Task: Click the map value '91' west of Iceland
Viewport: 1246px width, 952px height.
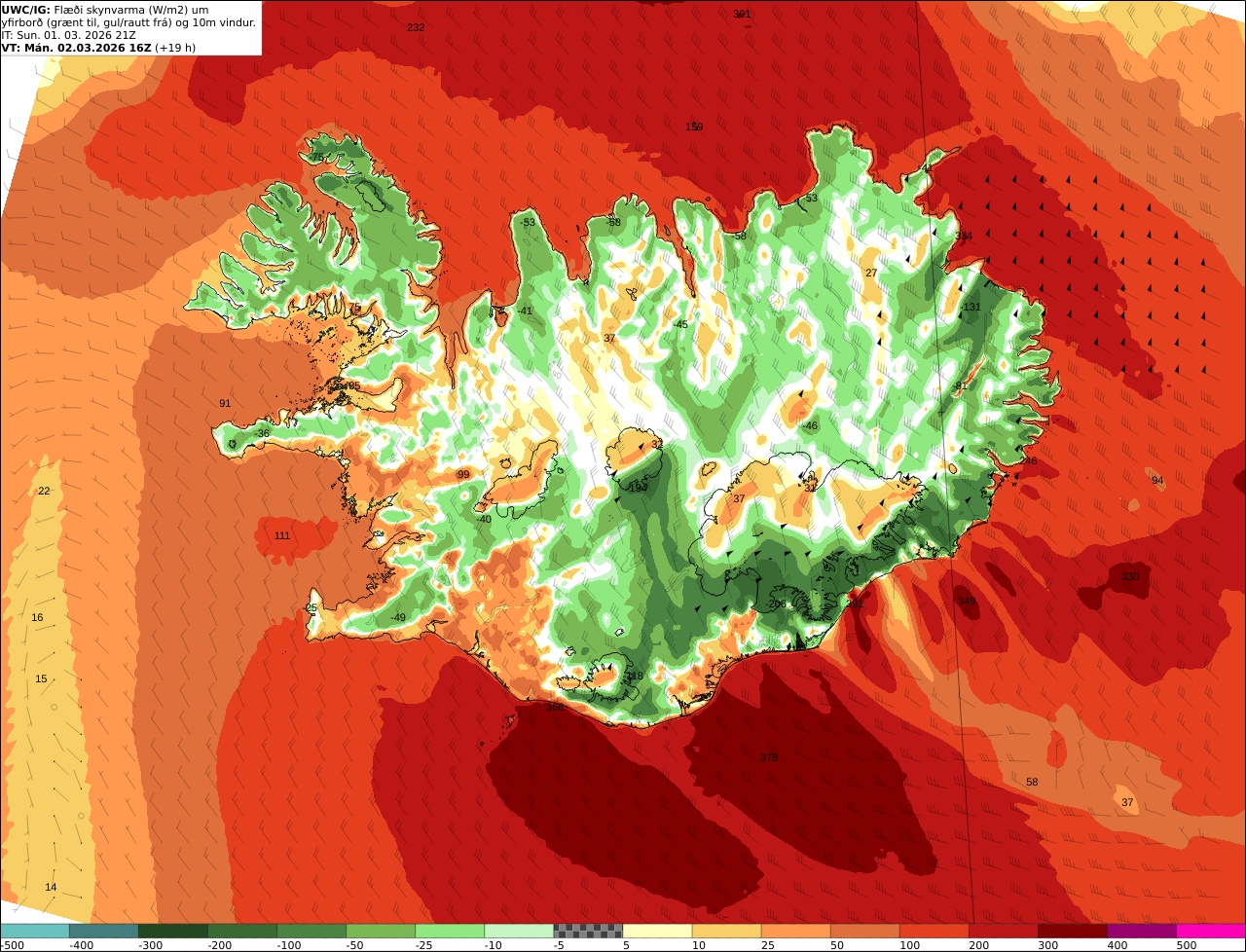Action: (225, 403)
